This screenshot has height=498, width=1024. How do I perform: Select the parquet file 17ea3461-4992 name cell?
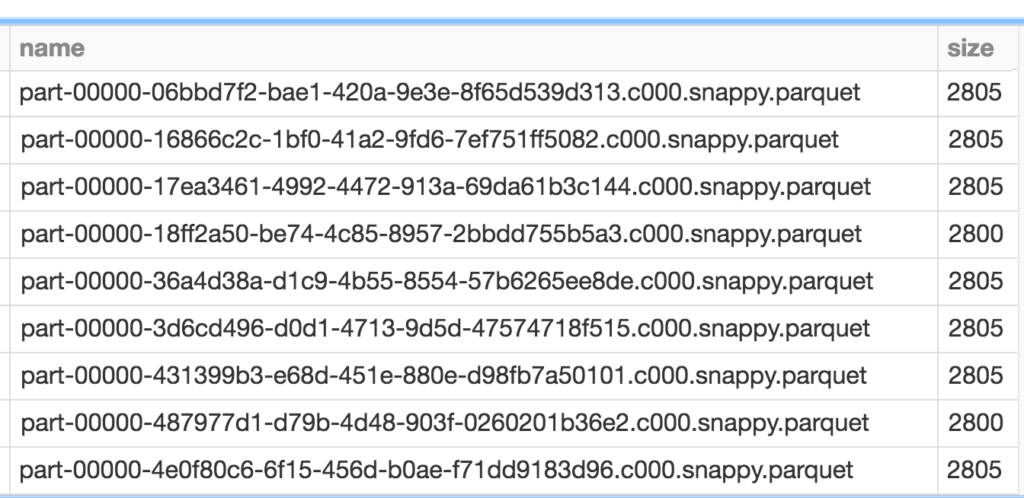pyautogui.click(x=446, y=187)
